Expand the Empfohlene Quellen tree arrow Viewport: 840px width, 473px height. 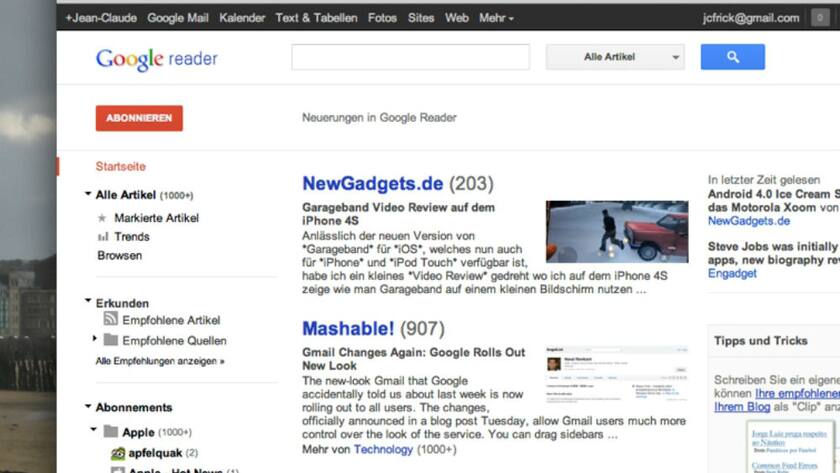point(94,338)
